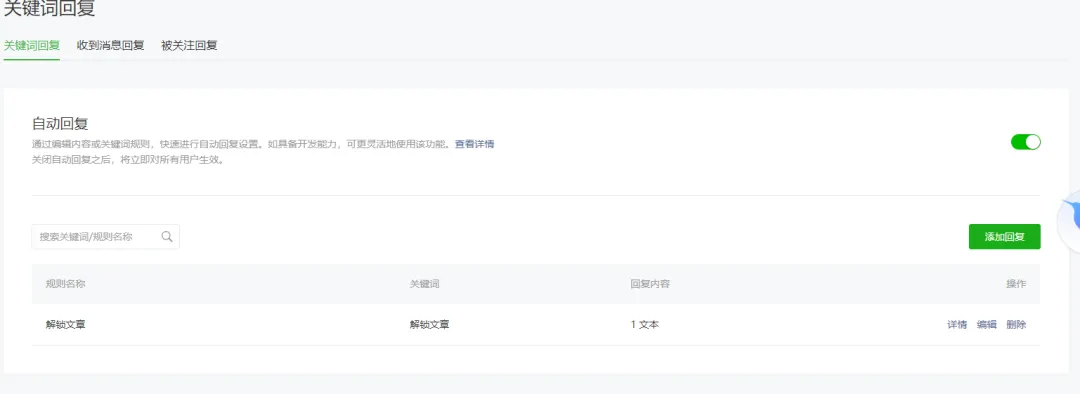Click the magnifier search icon
The image size is (1080, 394).
click(x=167, y=236)
